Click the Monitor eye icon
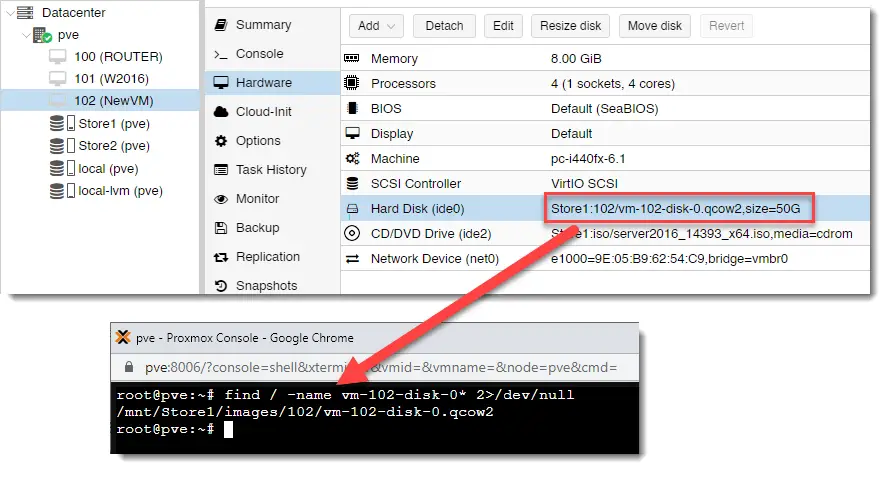This screenshot has height=478, width=885. (x=221, y=199)
